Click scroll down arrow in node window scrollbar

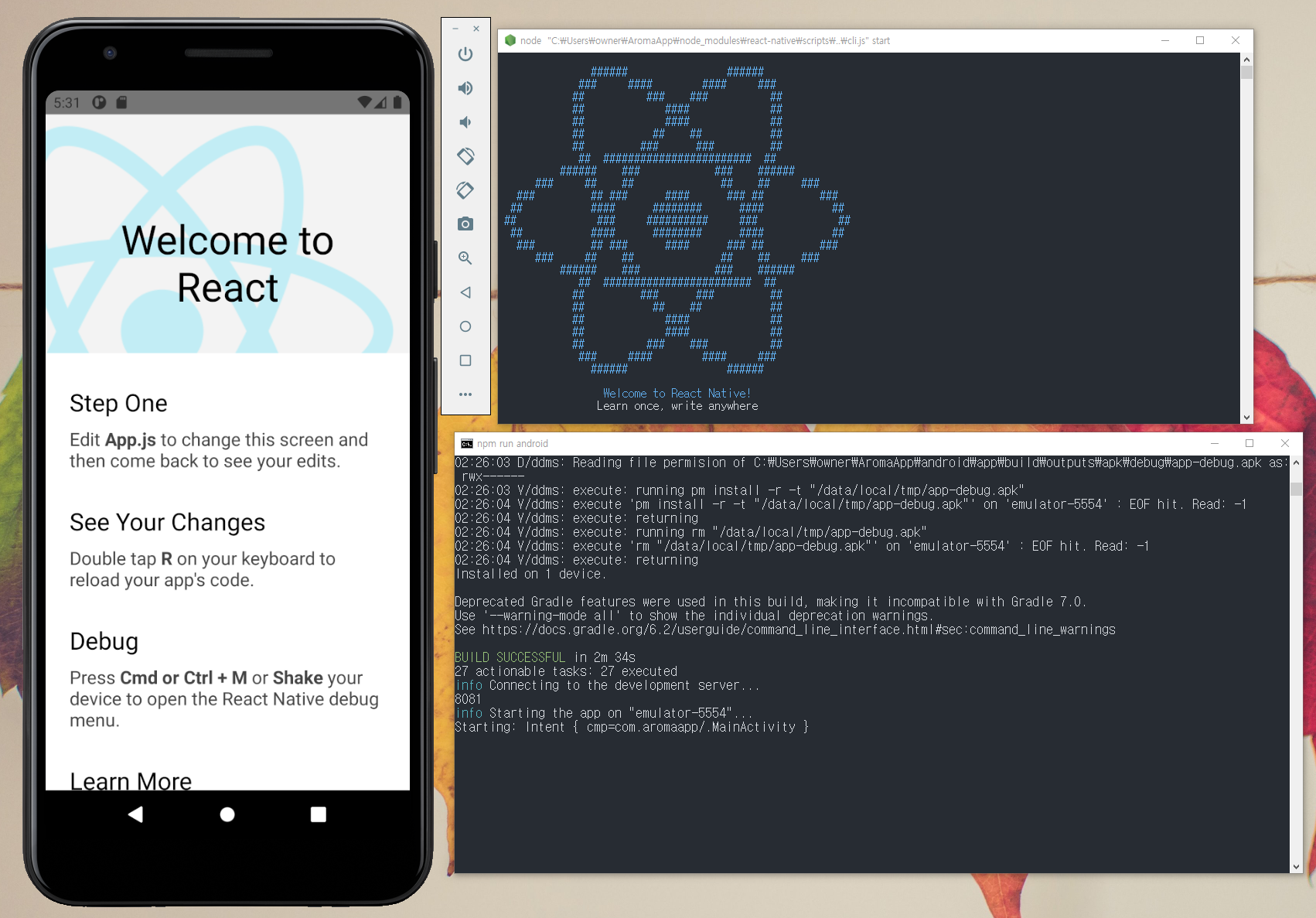(1246, 418)
